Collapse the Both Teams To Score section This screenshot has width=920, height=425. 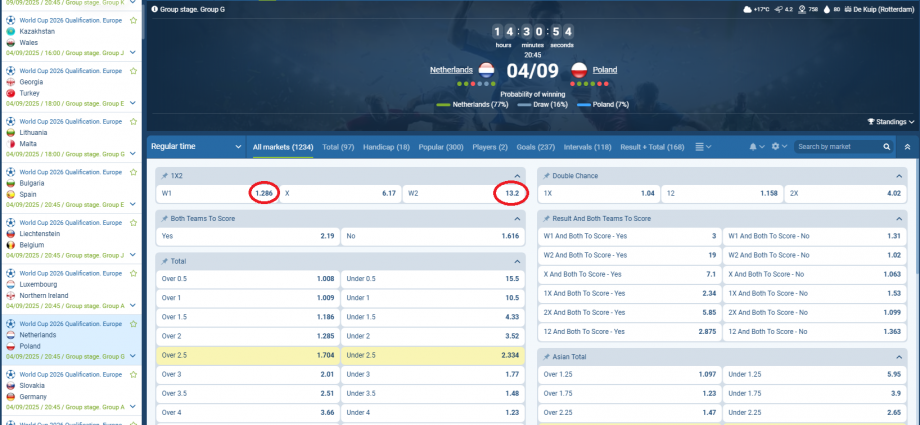(517, 219)
